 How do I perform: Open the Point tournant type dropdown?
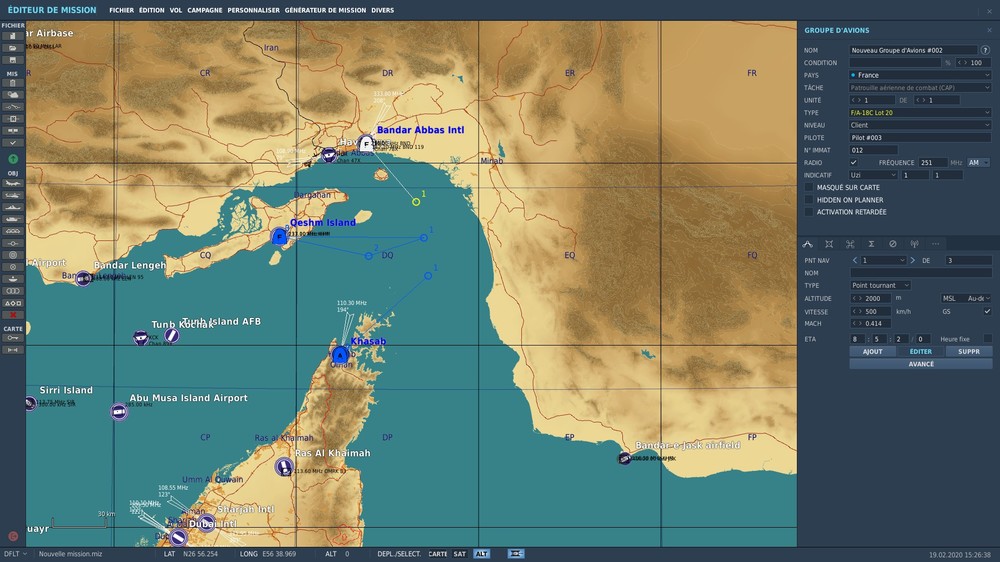tap(879, 285)
